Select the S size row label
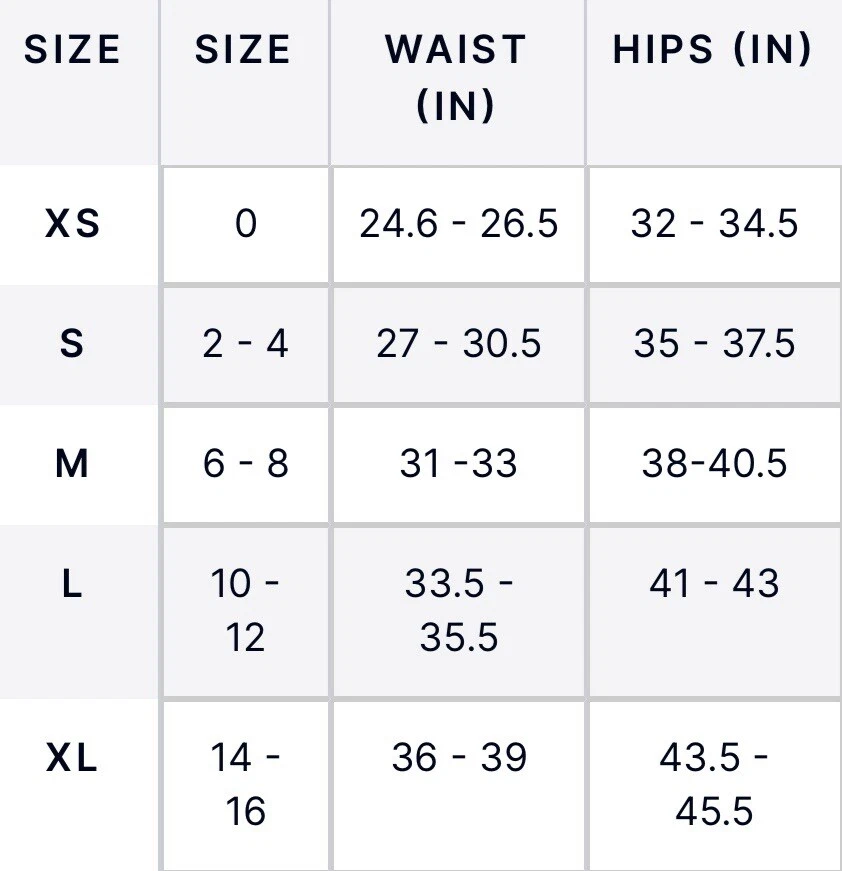The width and height of the screenshot is (842, 871). pos(72,344)
